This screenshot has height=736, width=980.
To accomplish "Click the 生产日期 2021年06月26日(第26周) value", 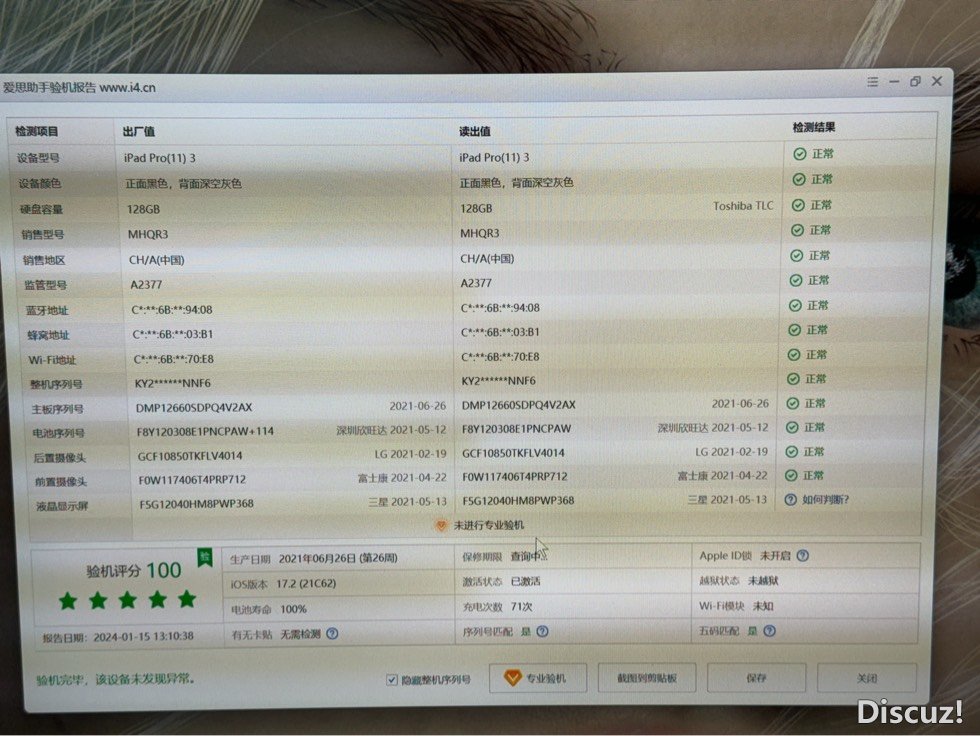I will click(x=338, y=558).
